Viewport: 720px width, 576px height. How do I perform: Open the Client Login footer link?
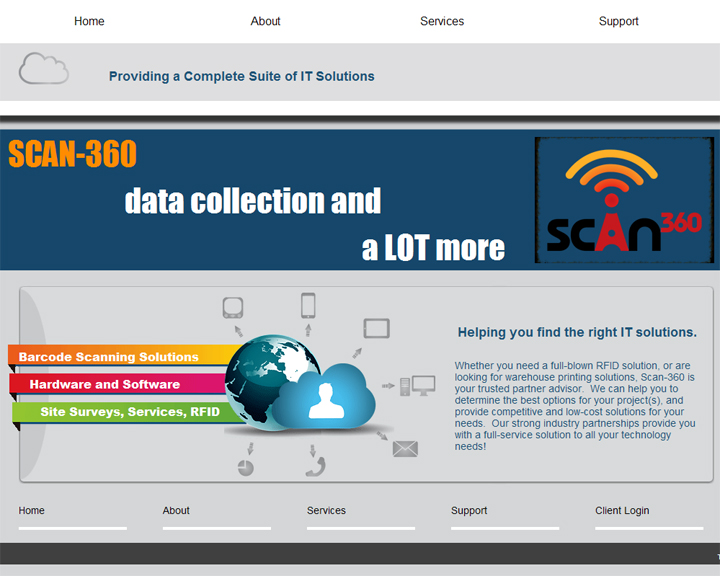[x=622, y=510]
